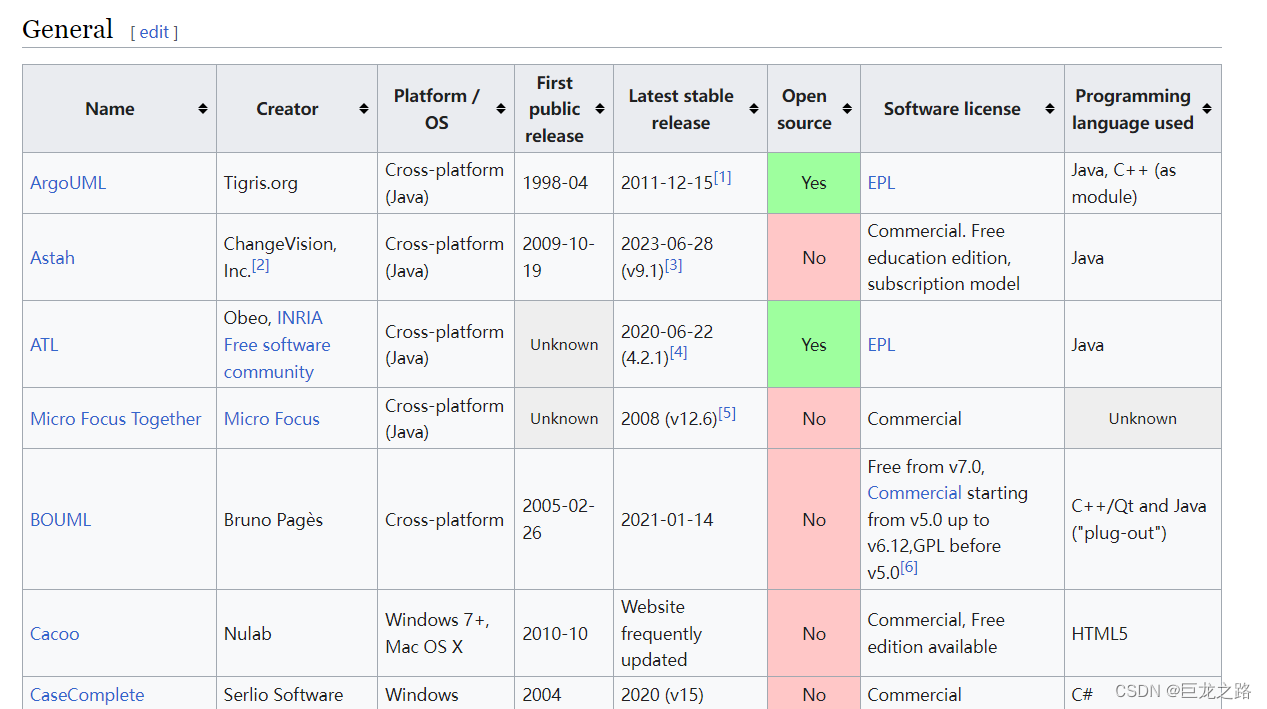Click No cell in BOUML row
The image size is (1267, 709).
pos(814,520)
